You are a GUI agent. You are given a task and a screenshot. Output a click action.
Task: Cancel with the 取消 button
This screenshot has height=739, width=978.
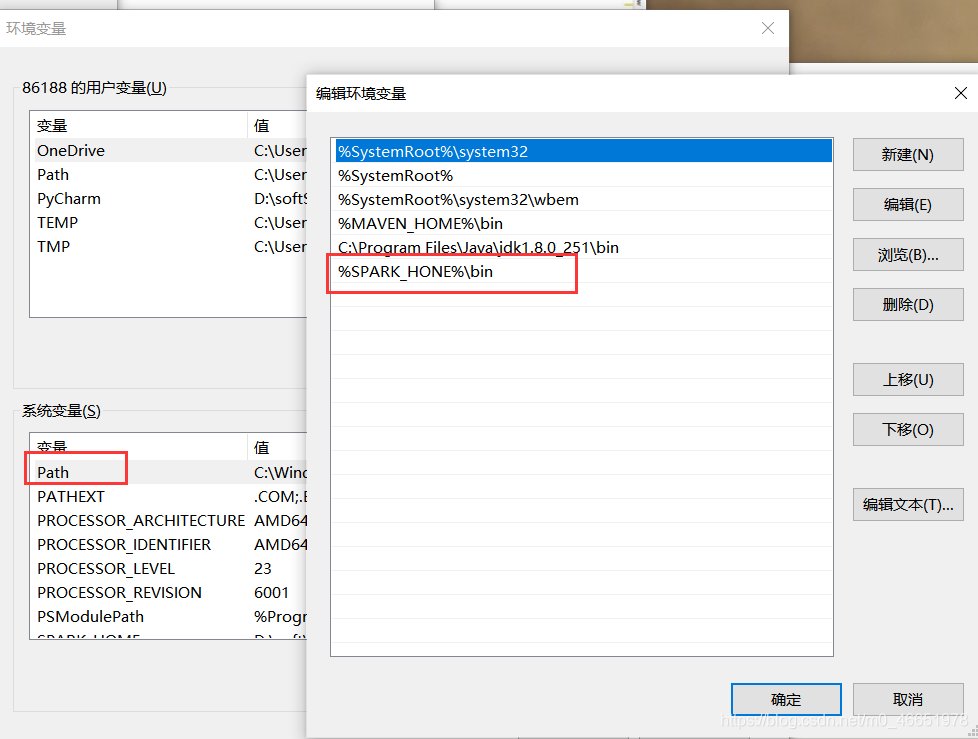tap(908, 699)
